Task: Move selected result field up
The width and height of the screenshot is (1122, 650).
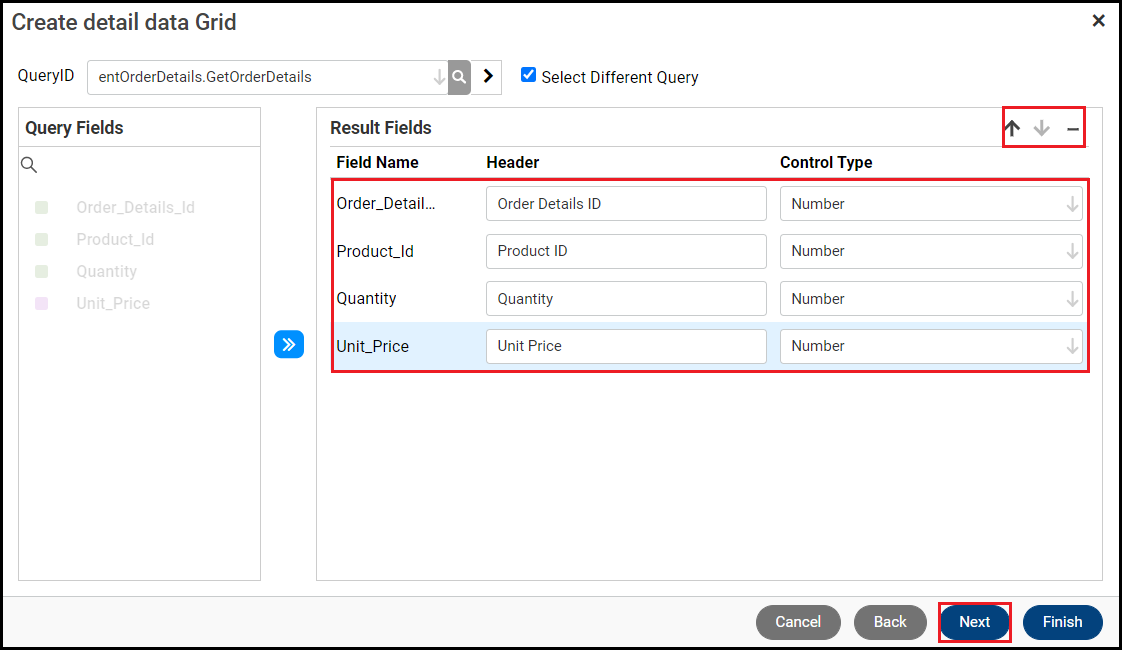Action: (x=1012, y=128)
